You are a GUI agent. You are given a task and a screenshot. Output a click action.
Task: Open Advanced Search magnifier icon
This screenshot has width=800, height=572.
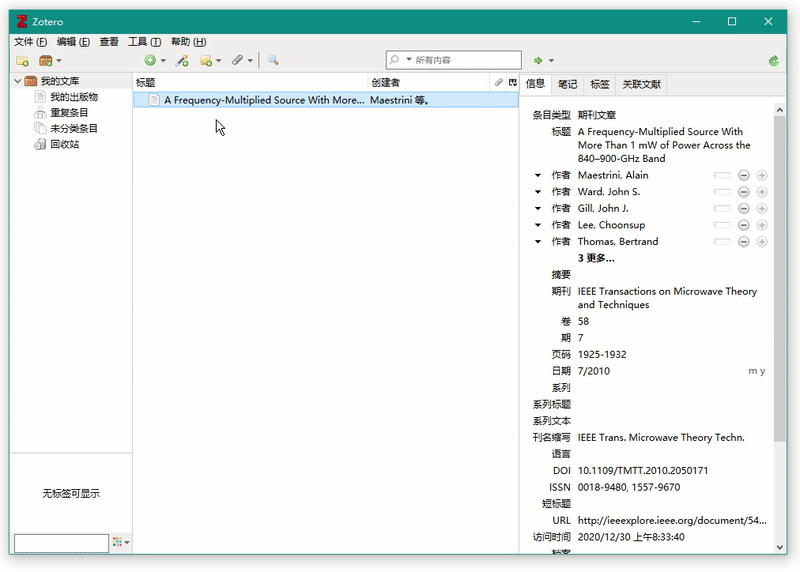click(x=272, y=61)
